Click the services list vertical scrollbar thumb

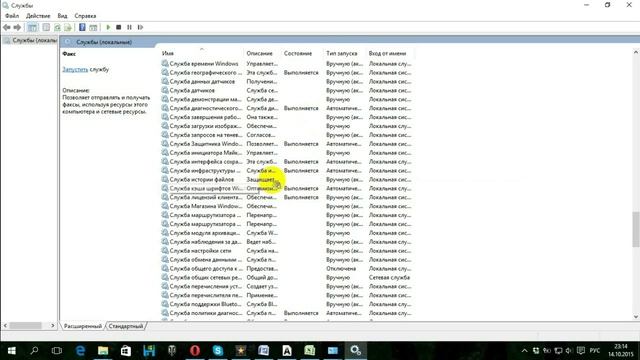636,229
